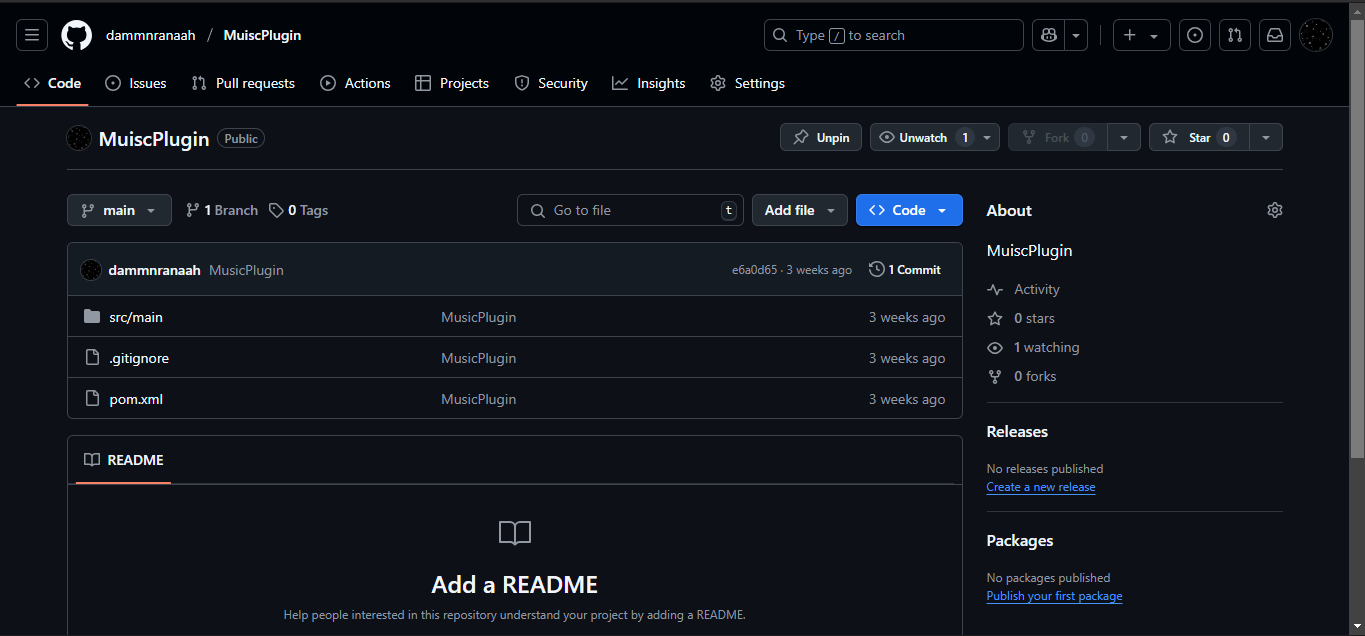
Task: Click dammnranaah author name in commit row
Action: (x=155, y=270)
